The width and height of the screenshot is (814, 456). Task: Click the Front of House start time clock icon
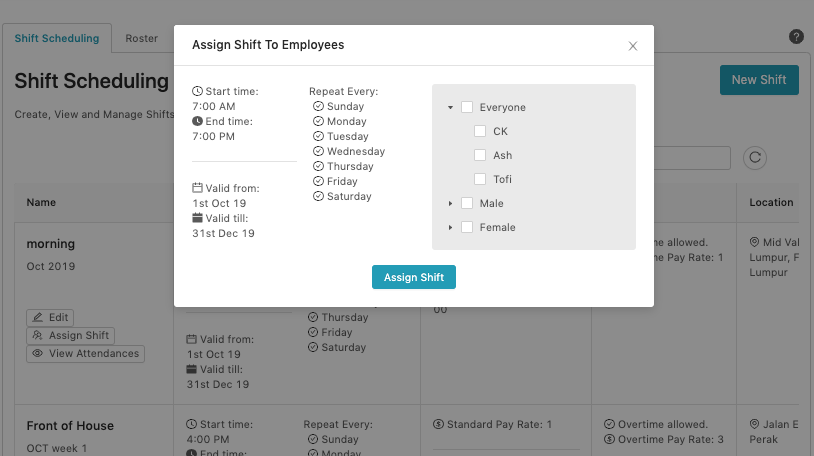click(x=192, y=424)
